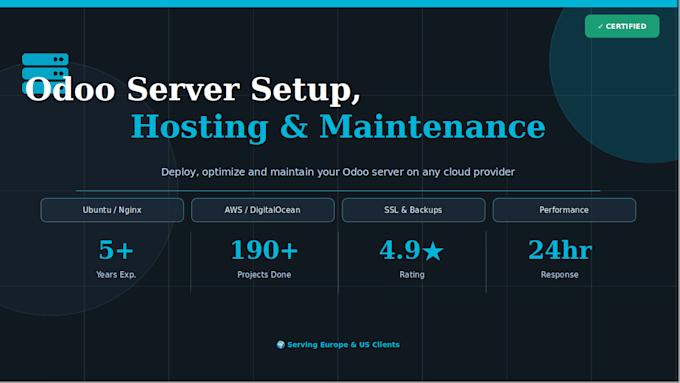Click the green CERTIFIED badge

click(622, 26)
